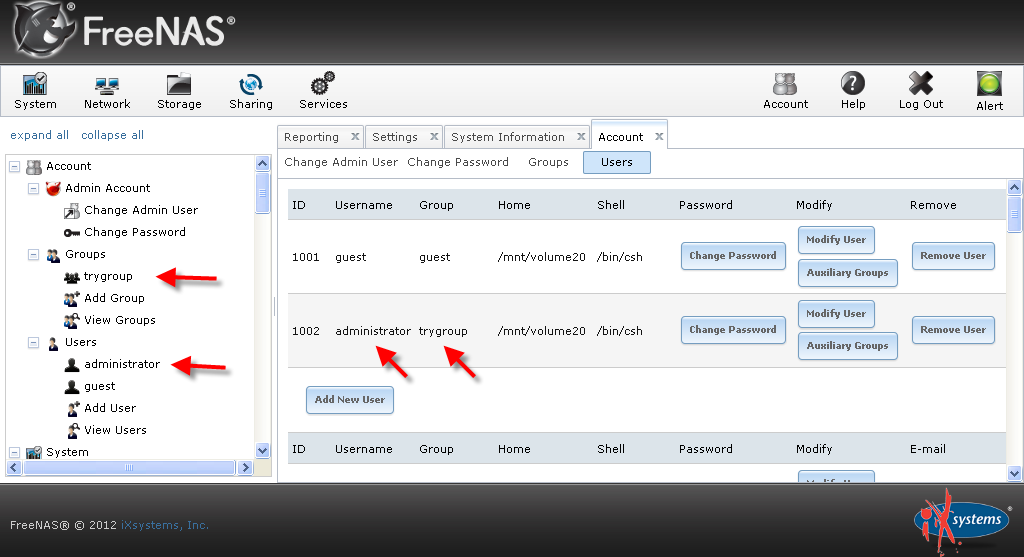
Task: Click the collapse all link
Action: pos(112,135)
